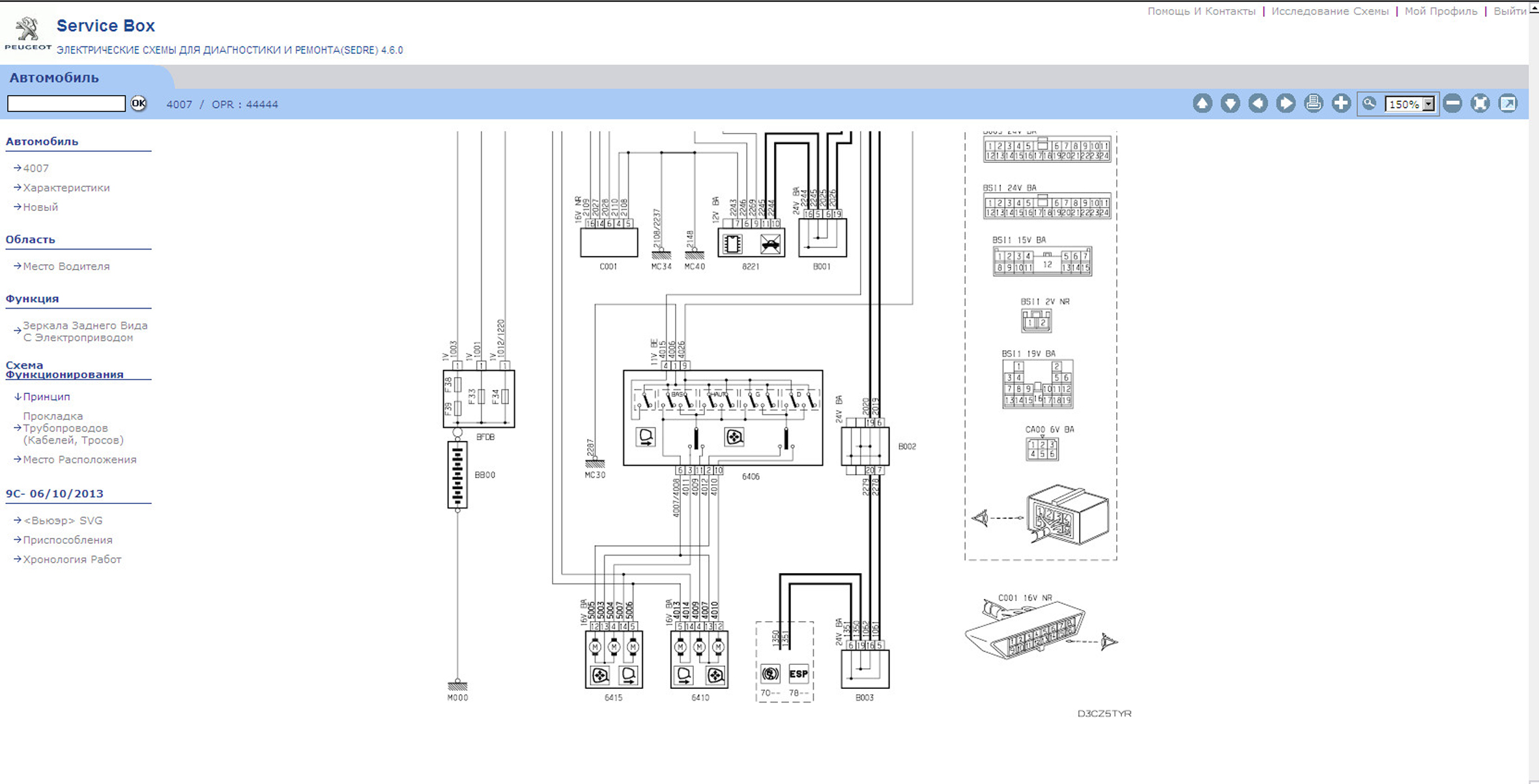Open the Место Расположения link
Image resolution: width=1539 pixels, height=784 pixels.
point(79,460)
